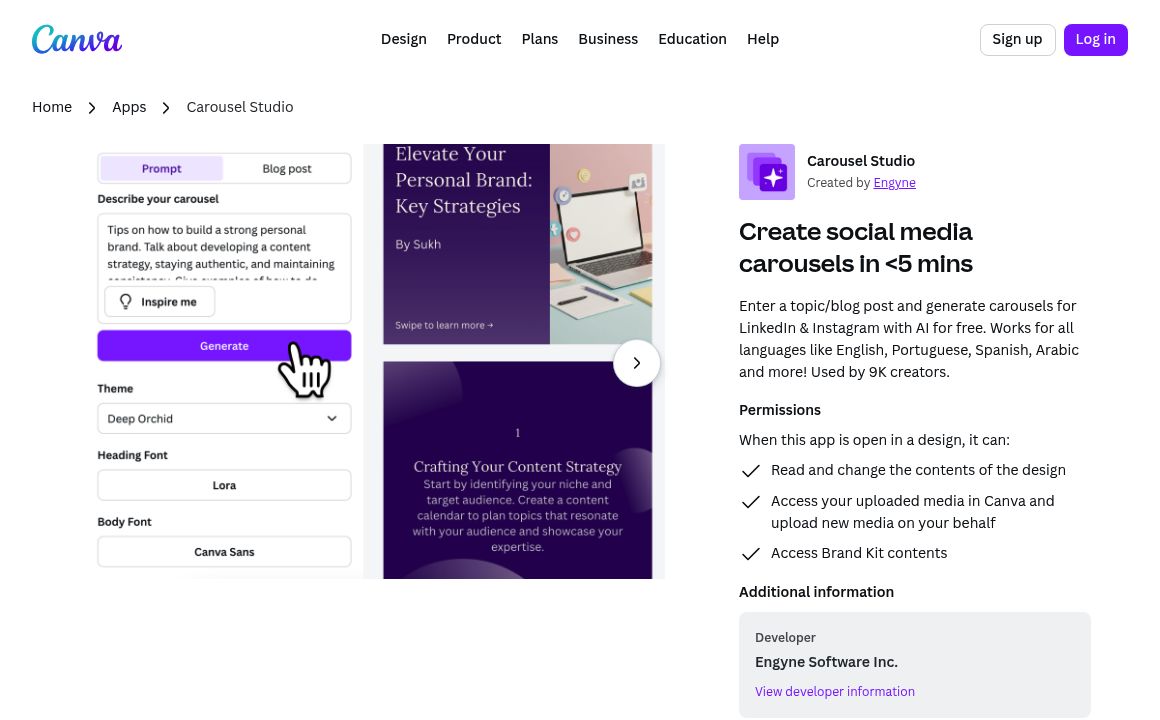Click the lightbulb icon in Inspire me
This screenshot has width=1160, height=720.
click(126, 302)
